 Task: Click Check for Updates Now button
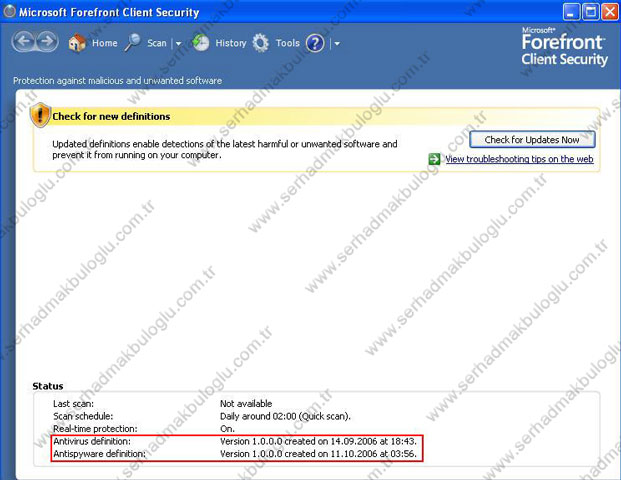532,140
